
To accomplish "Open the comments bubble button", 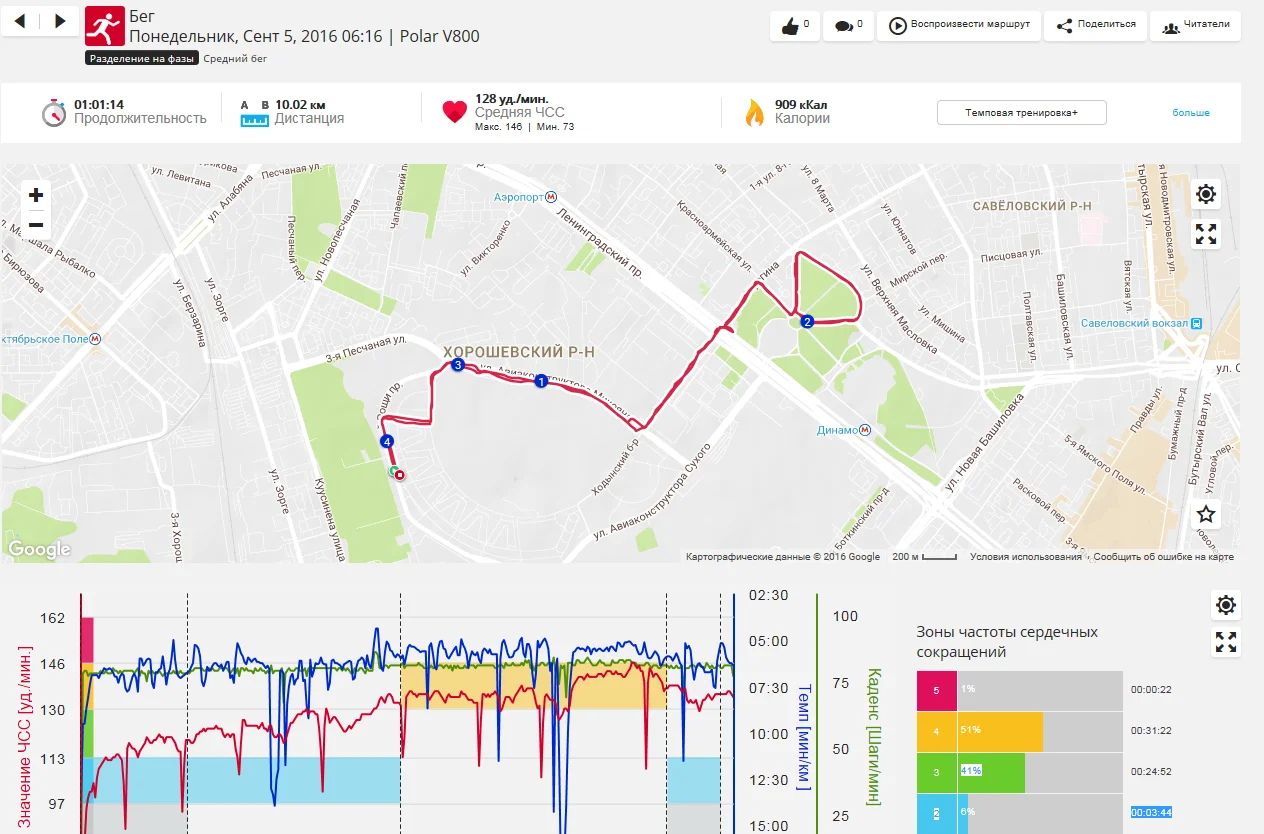I will [848, 26].
